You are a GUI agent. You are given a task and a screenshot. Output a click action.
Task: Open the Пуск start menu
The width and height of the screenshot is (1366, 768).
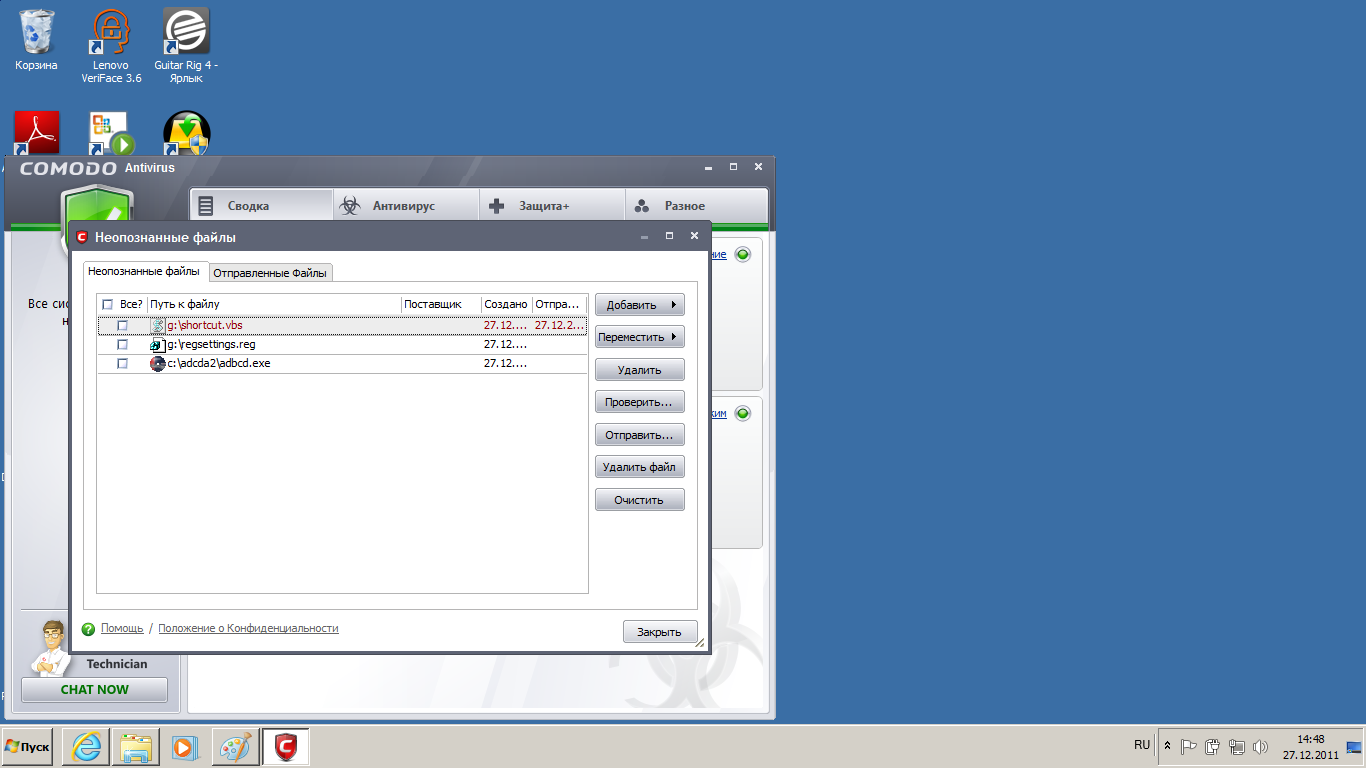(27, 747)
